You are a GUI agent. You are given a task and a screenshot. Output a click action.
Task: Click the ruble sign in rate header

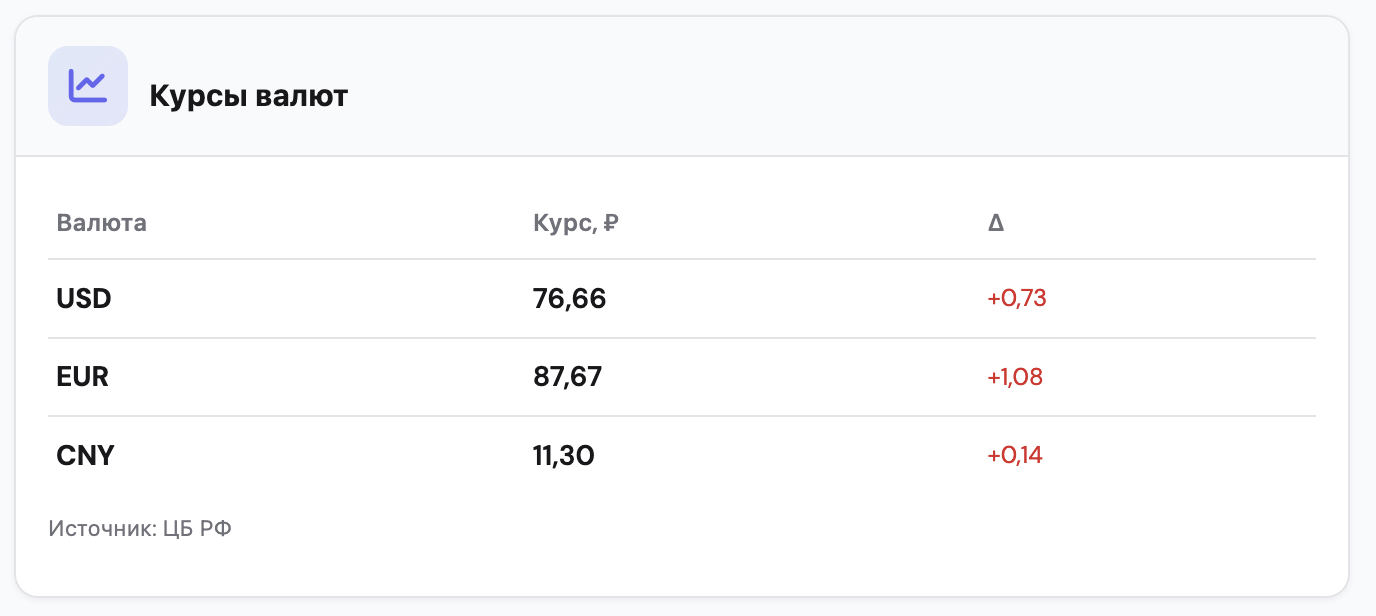[611, 222]
